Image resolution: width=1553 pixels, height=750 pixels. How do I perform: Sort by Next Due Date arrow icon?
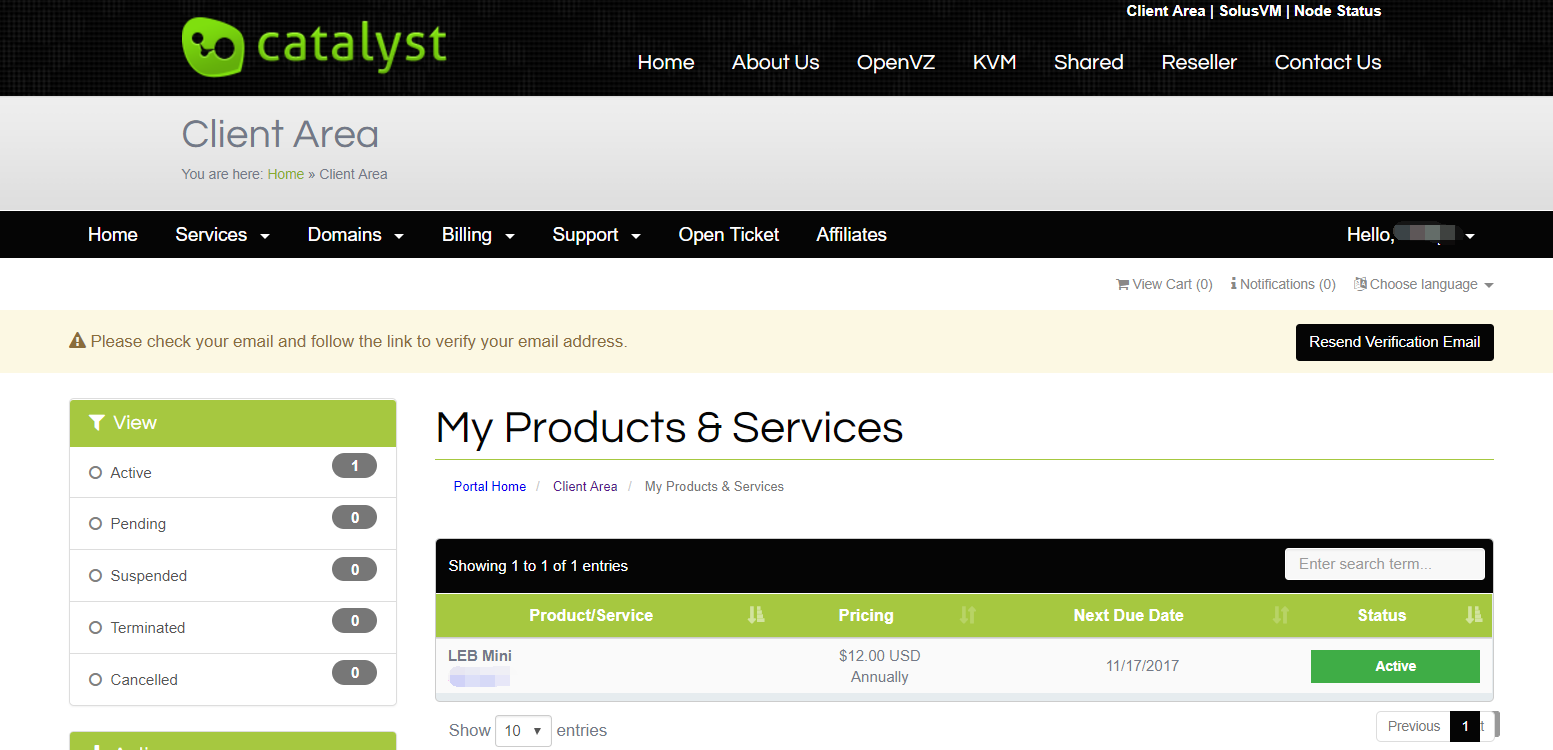[1281, 615]
